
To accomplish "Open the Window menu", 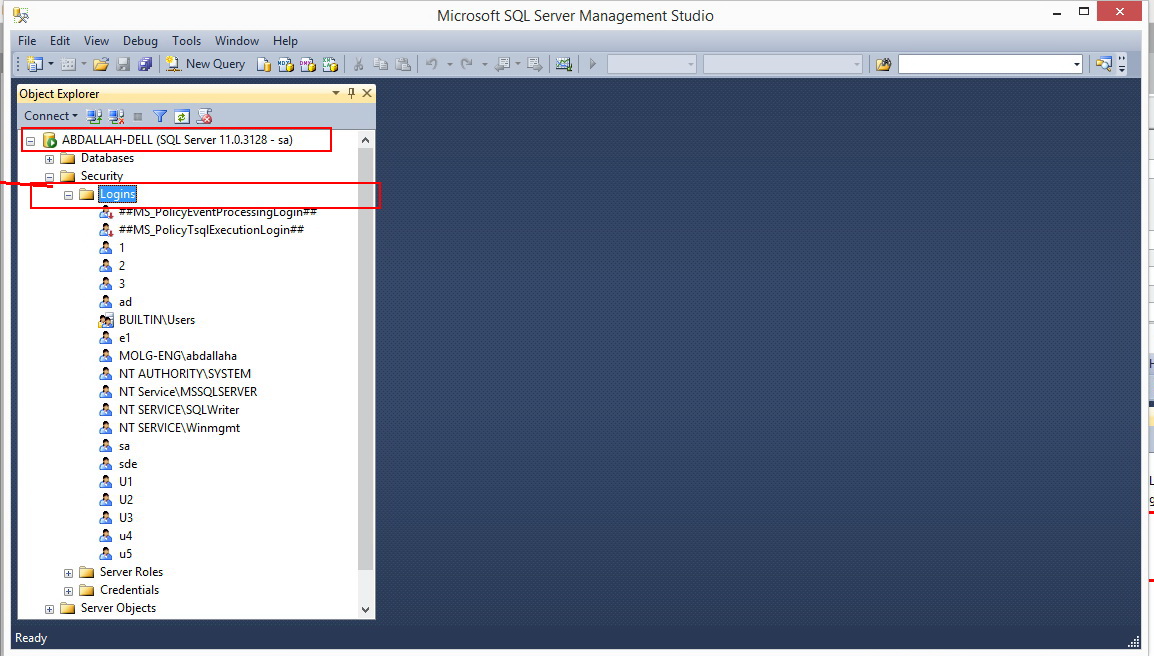I will [x=236, y=40].
